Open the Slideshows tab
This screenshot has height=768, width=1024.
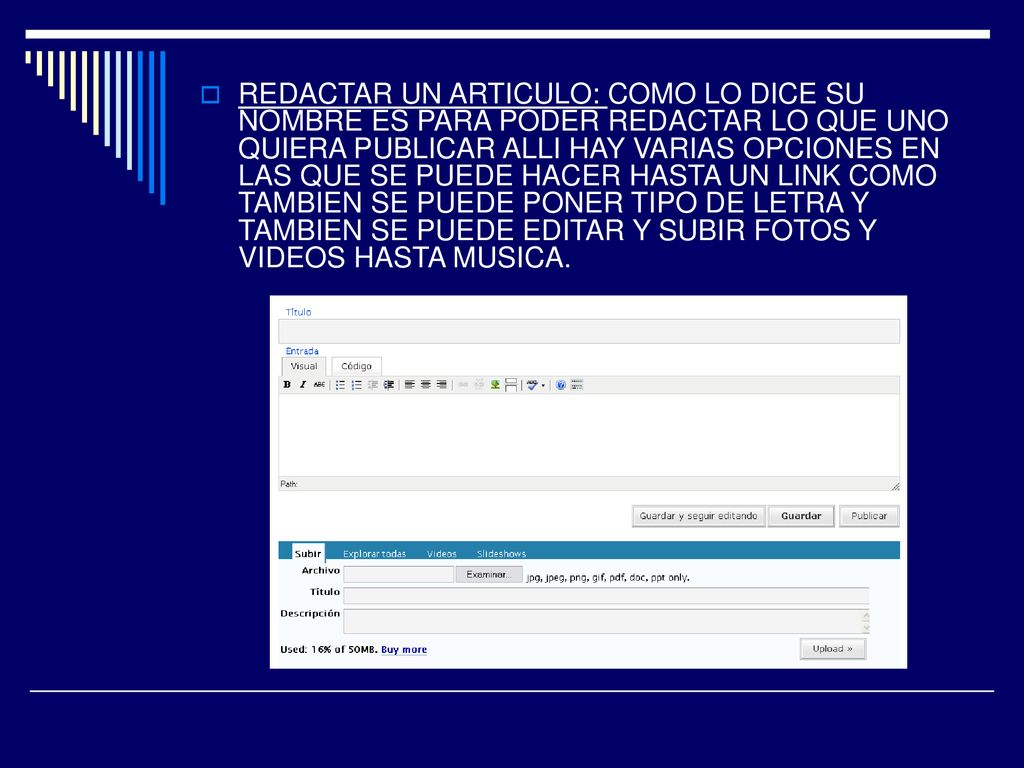(501, 554)
